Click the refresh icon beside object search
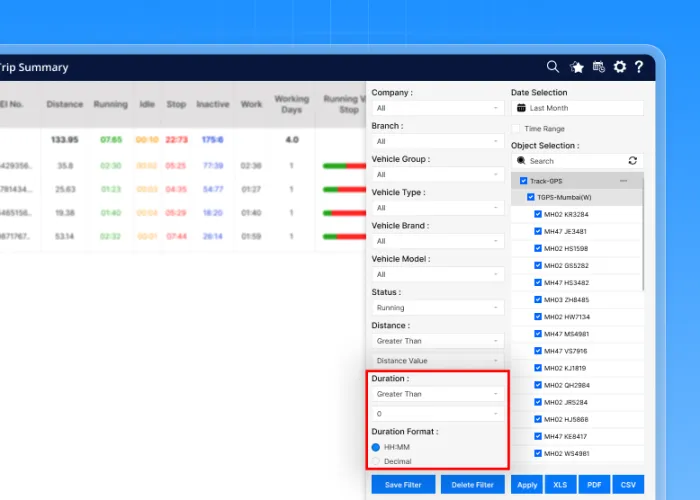The height and width of the screenshot is (500, 700). (632, 160)
